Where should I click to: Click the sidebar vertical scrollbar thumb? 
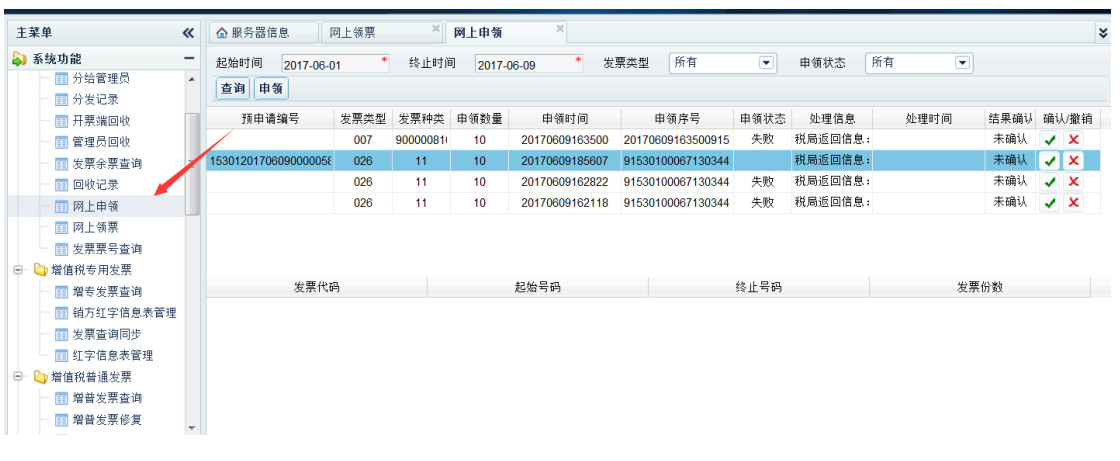[x=191, y=164]
